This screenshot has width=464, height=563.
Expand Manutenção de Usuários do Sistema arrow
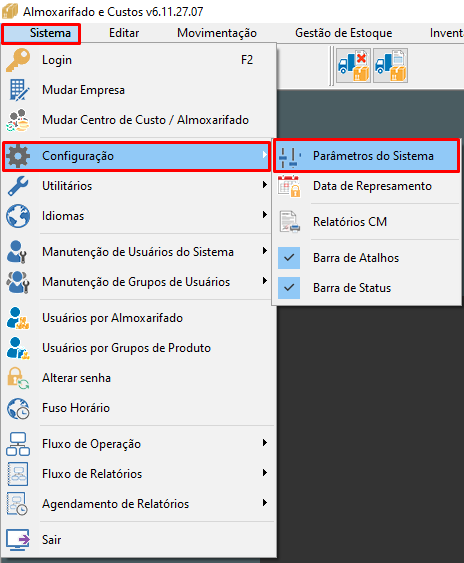click(x=265, y=251)
